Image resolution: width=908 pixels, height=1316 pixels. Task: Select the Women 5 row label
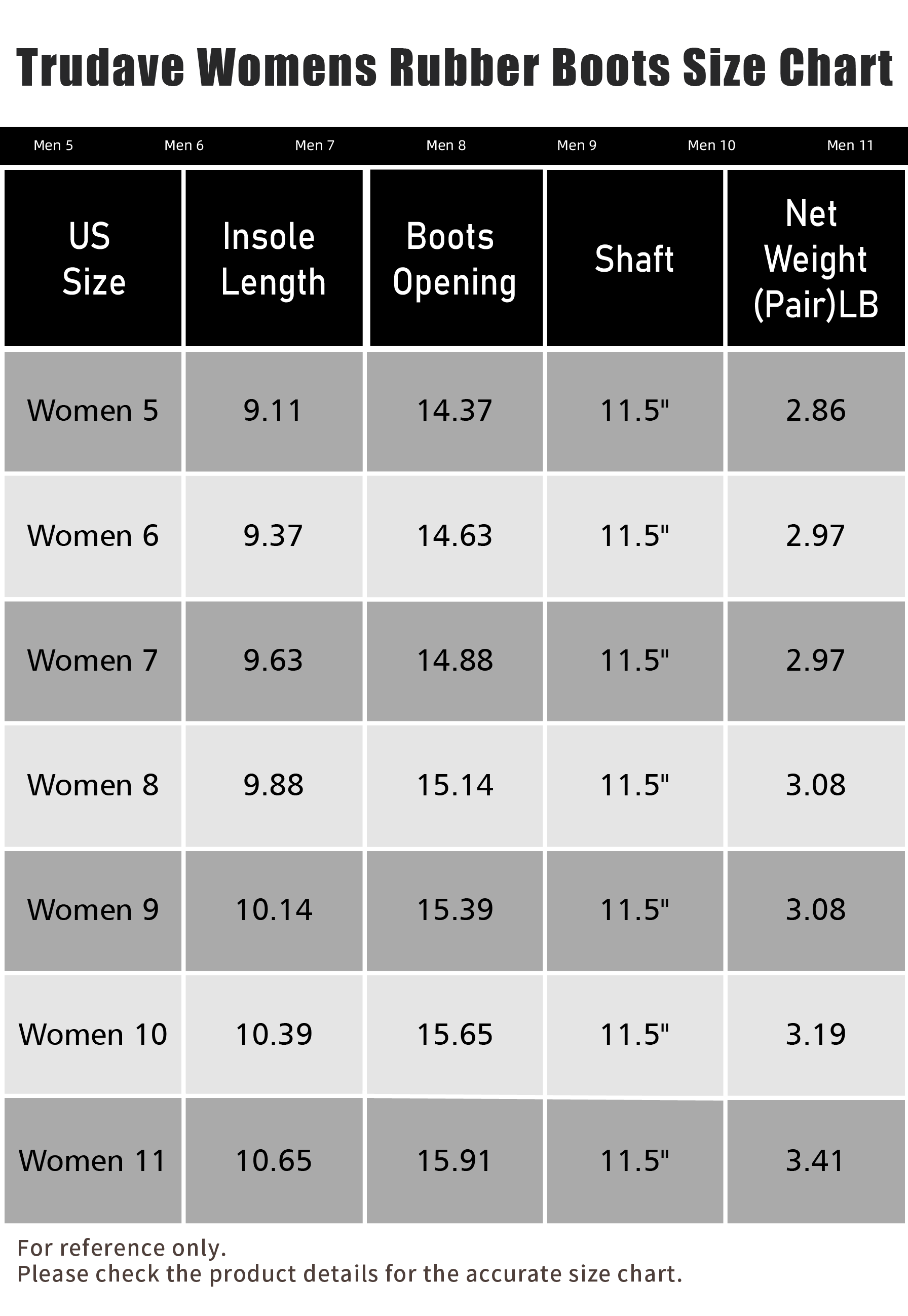pyautogui.click(x=93, y=411)
